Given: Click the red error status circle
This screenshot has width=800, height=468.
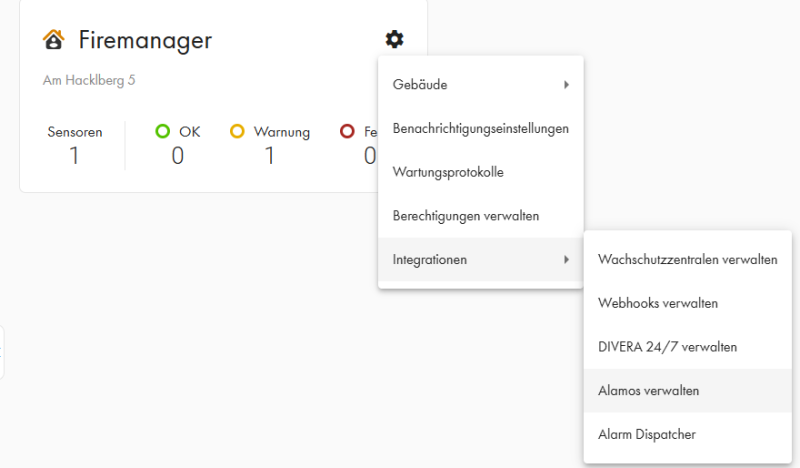Looking at the screenshot, I should (348, 131).
